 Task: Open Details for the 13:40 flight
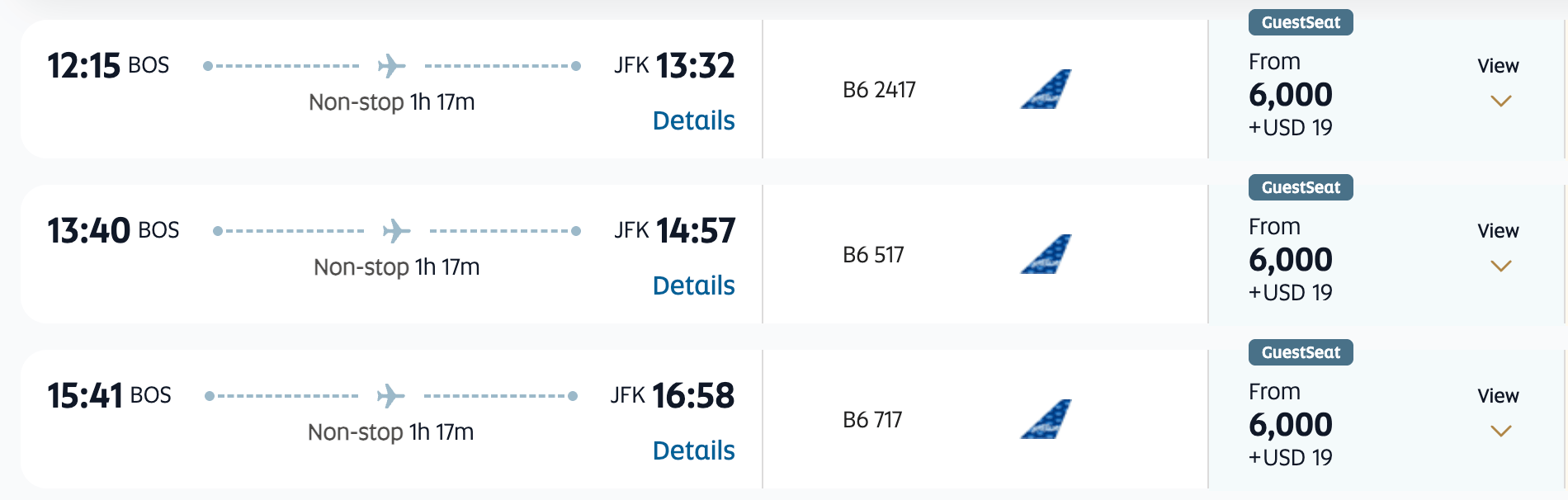point(693,285)
